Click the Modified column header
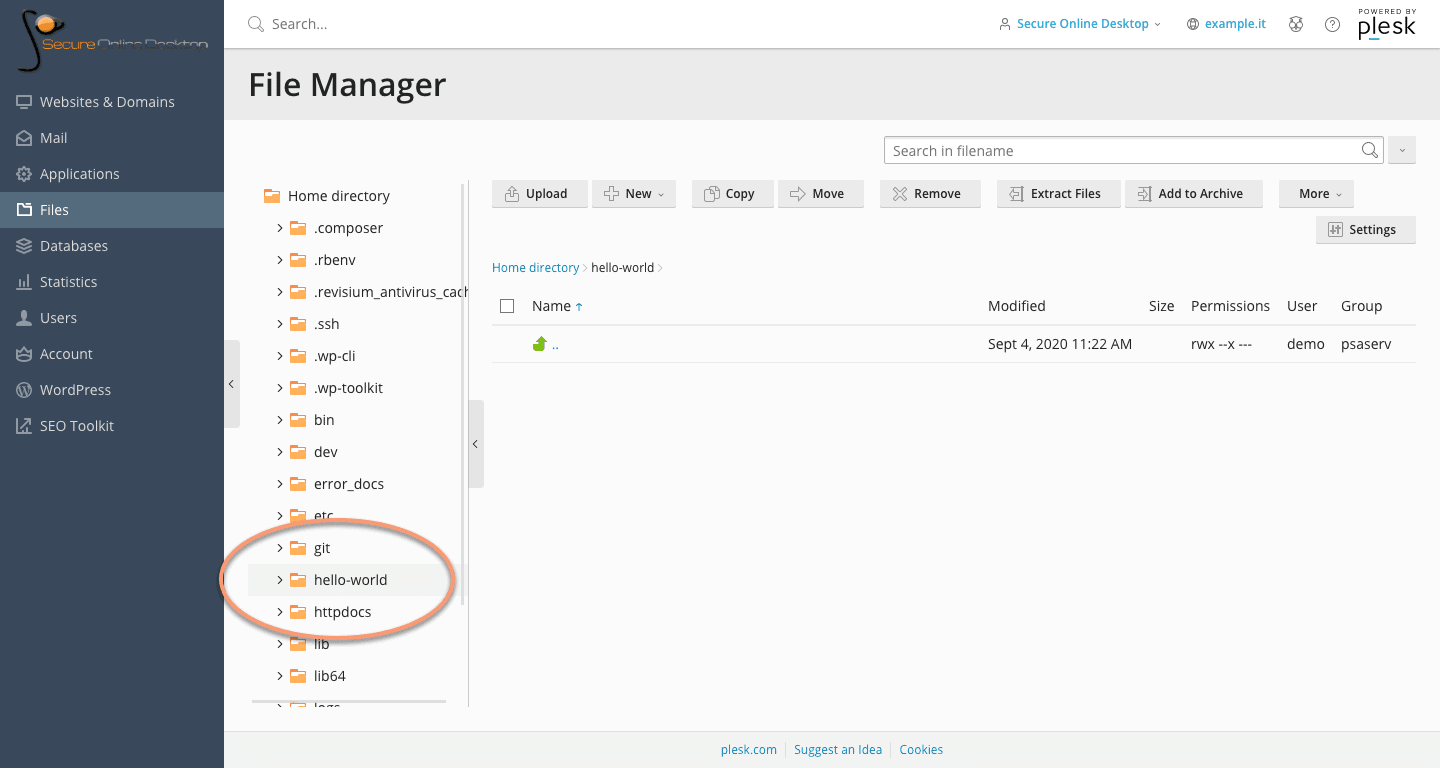This screenshot has width=1440, height=768. [x=1016, y=306]
